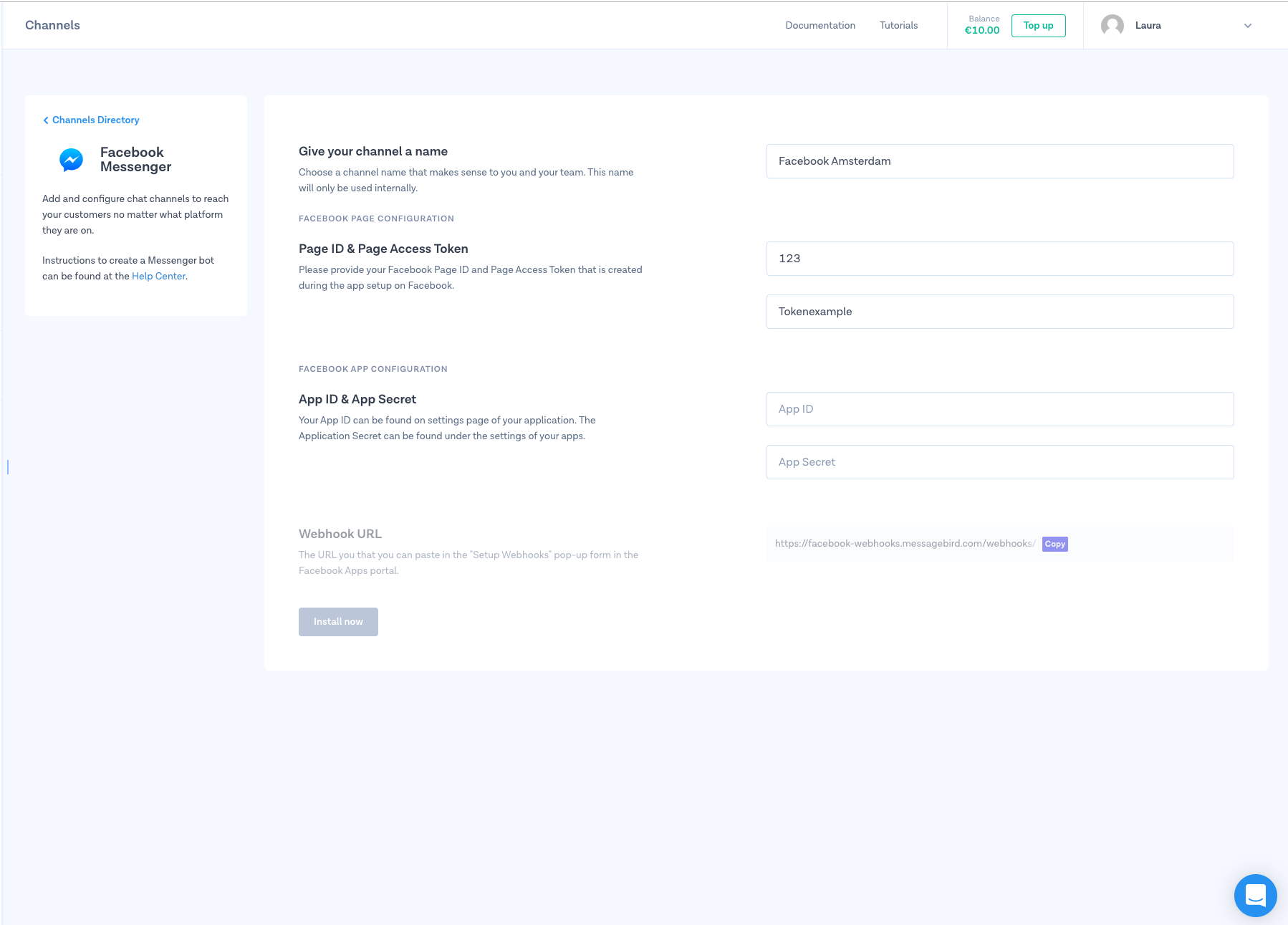Click the Channels page title
The width and height of the screenshot is (1288, 925).
pyautogui.click(x=52, y=25)
